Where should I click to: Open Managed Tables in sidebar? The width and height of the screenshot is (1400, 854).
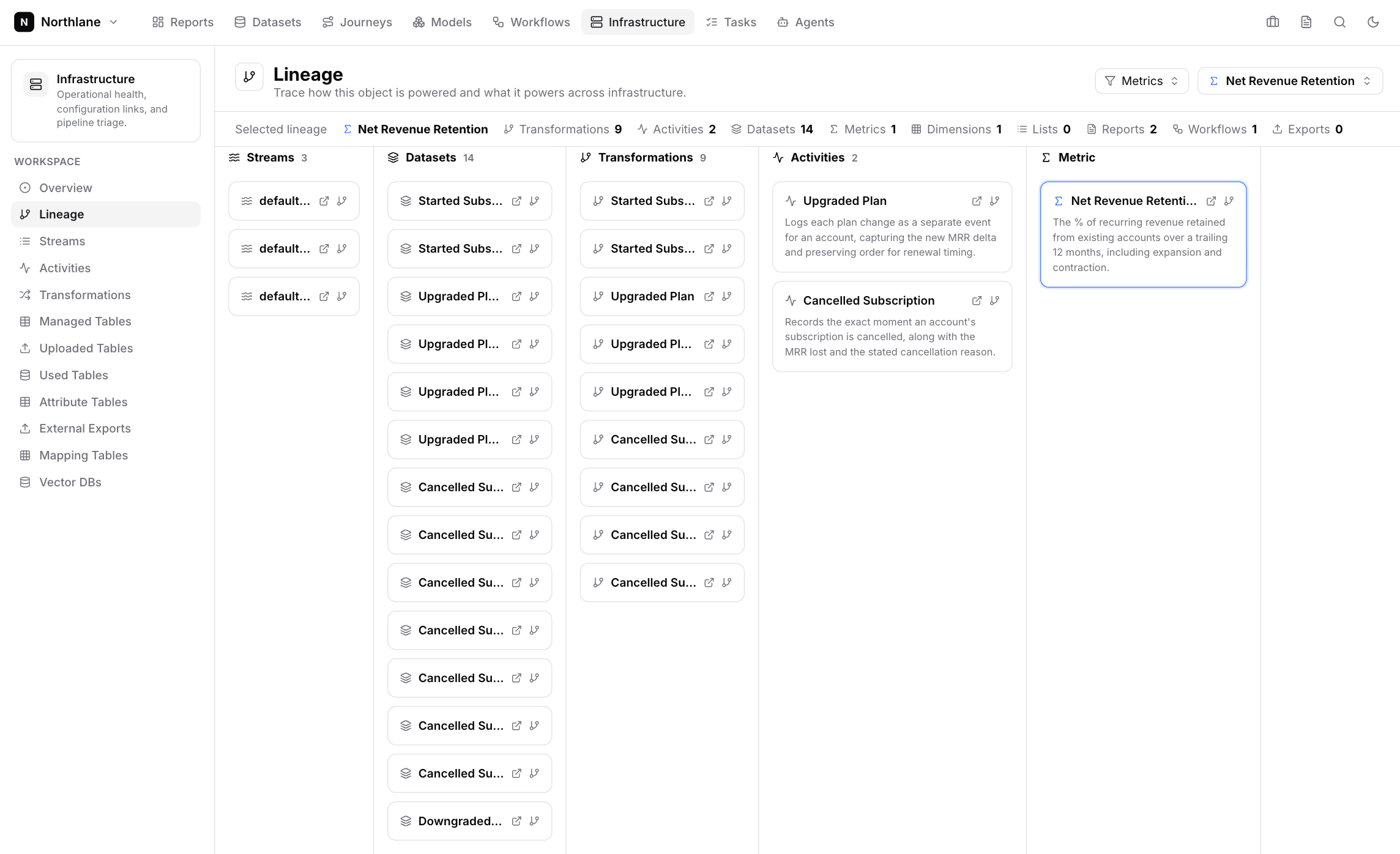106,321
